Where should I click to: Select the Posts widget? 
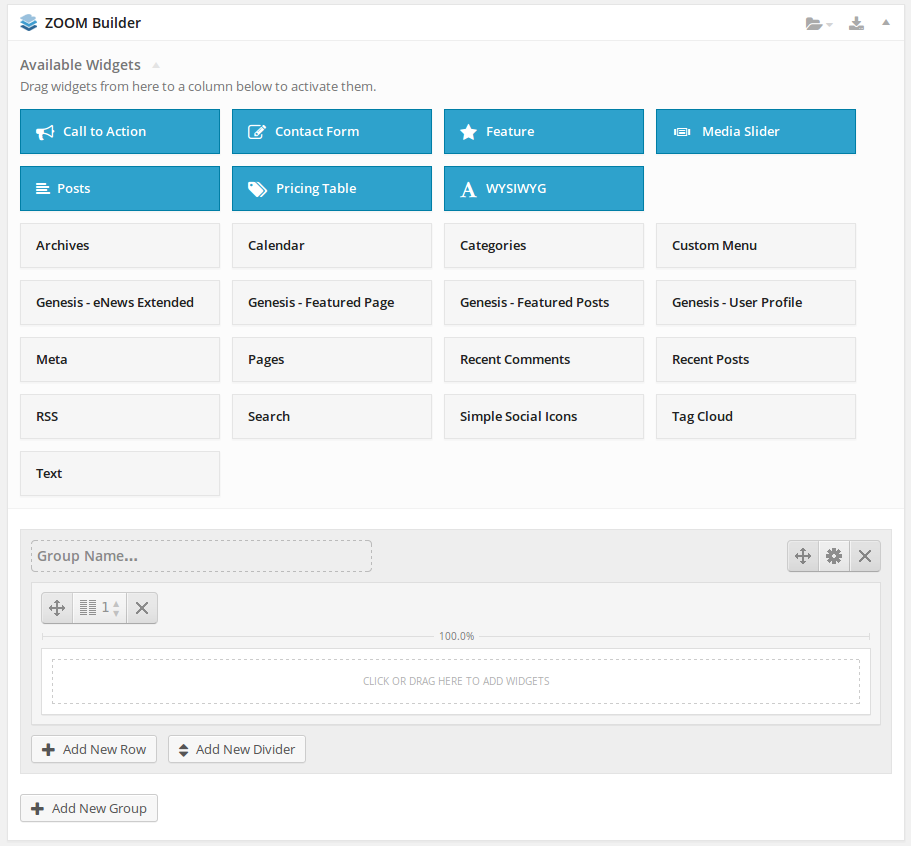pyautogui.click(x=120, y=188)
